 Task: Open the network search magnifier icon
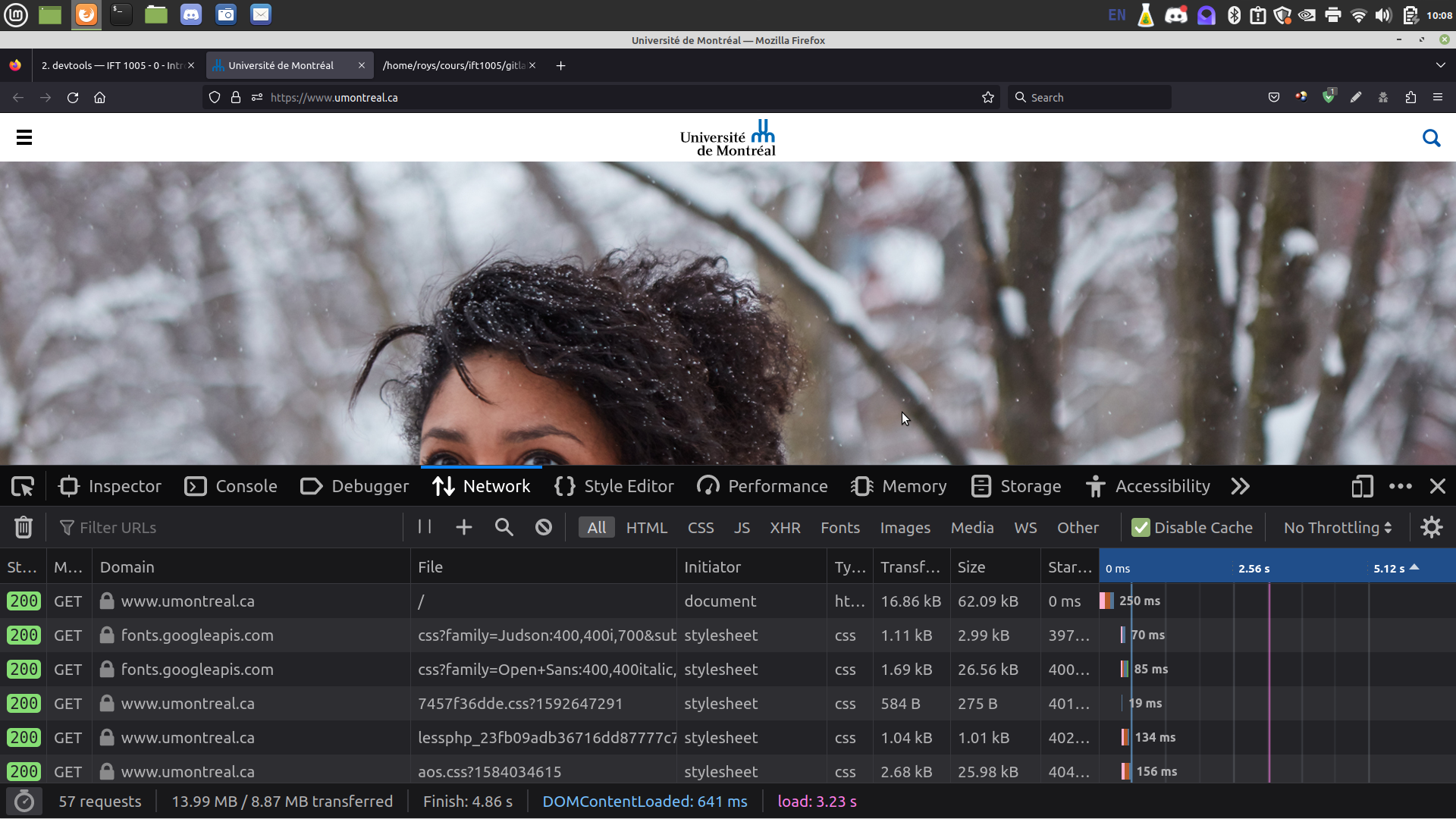[504, 528]
